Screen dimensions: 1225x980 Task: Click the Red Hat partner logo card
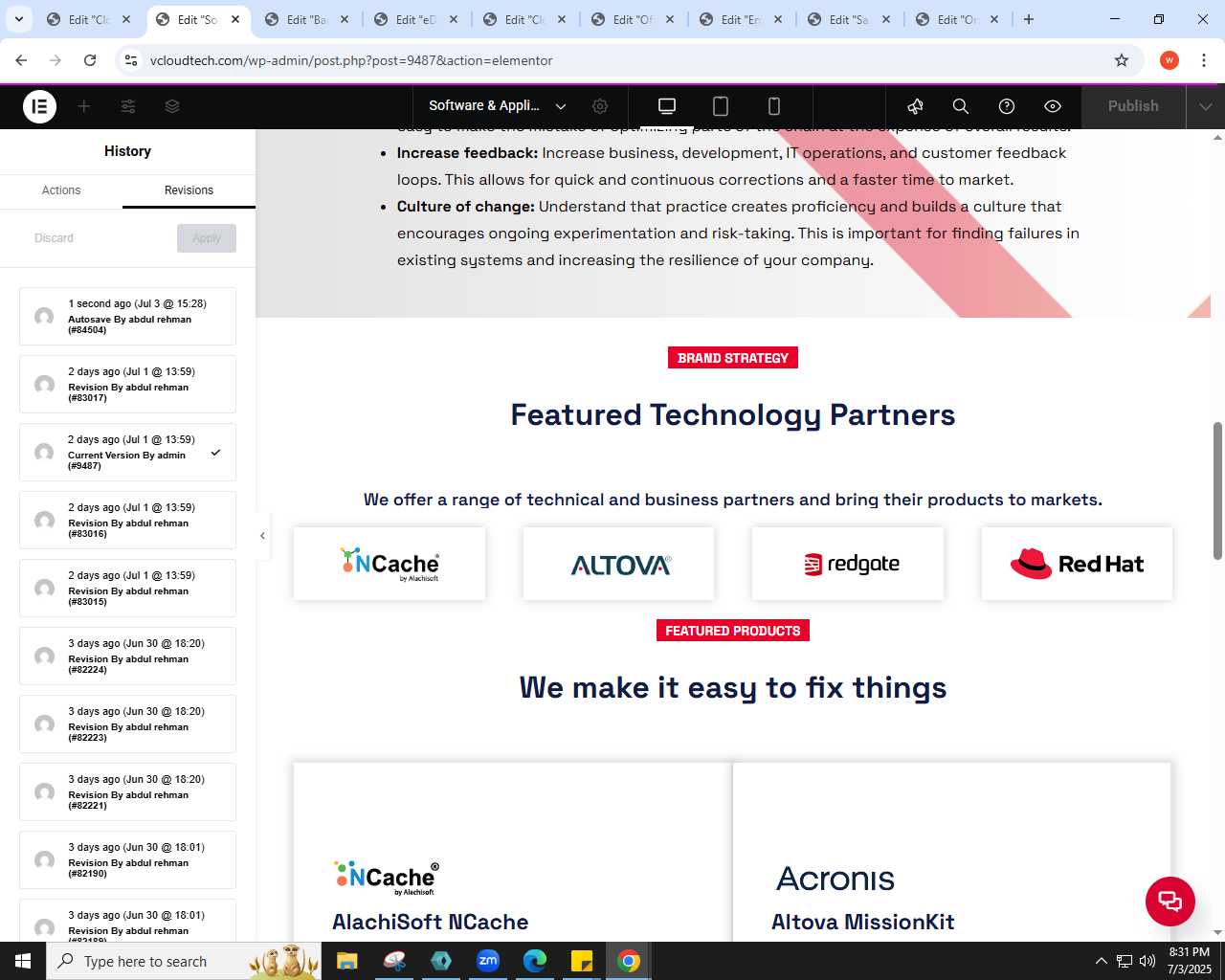tap(1077, 564)
